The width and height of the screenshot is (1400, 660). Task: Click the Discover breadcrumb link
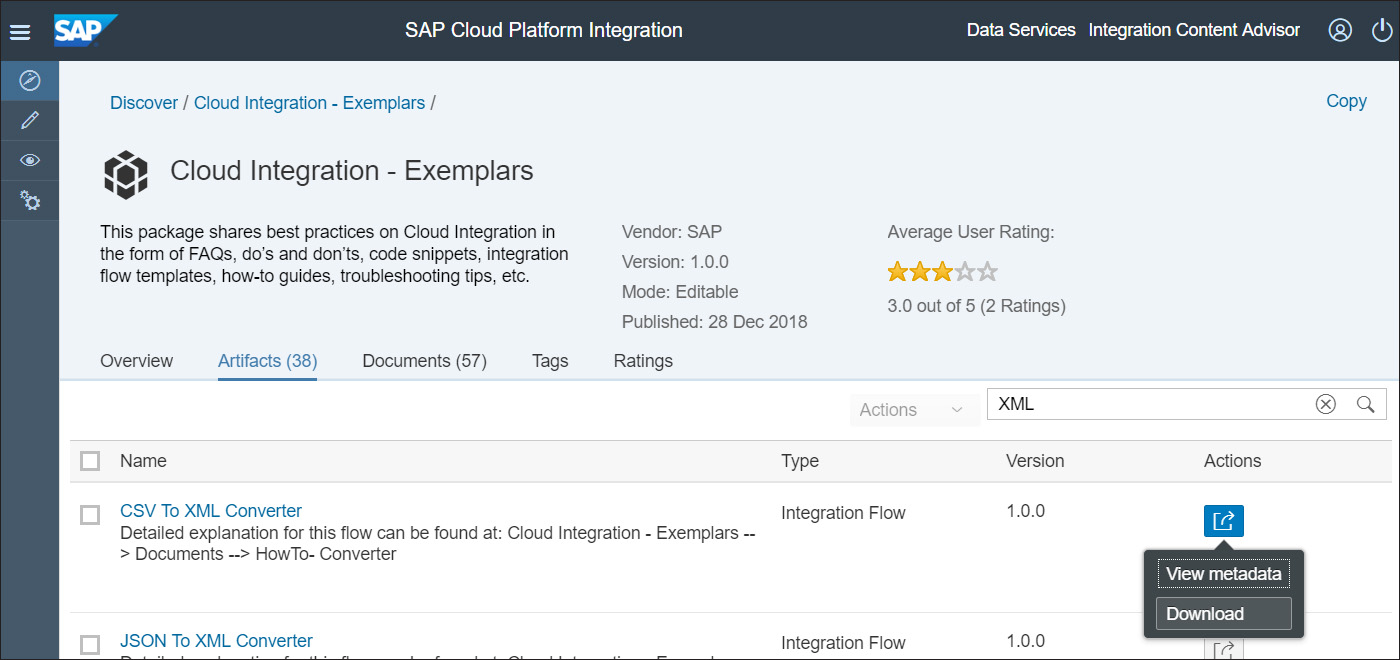144,103
